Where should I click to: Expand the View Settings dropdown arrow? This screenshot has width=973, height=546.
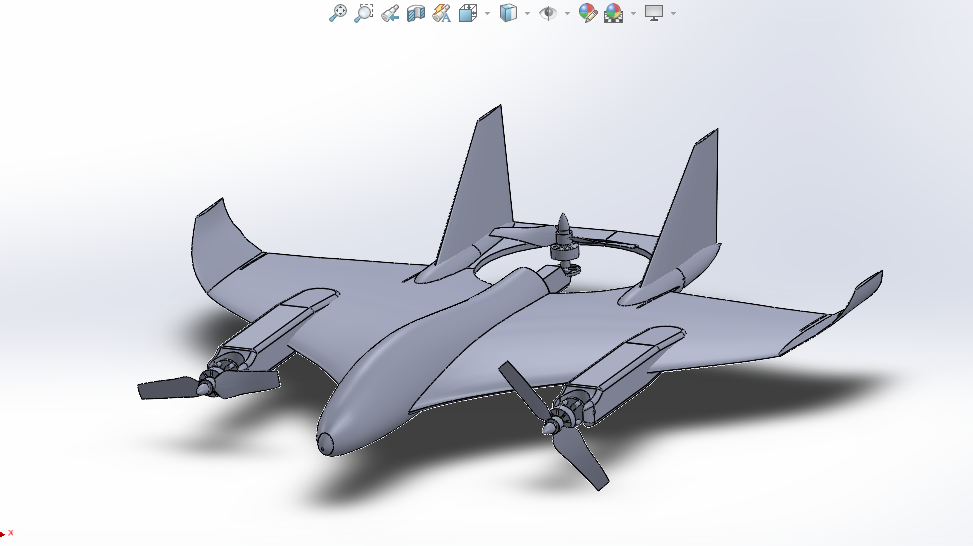pyautogui.click(x=673, y=13)
